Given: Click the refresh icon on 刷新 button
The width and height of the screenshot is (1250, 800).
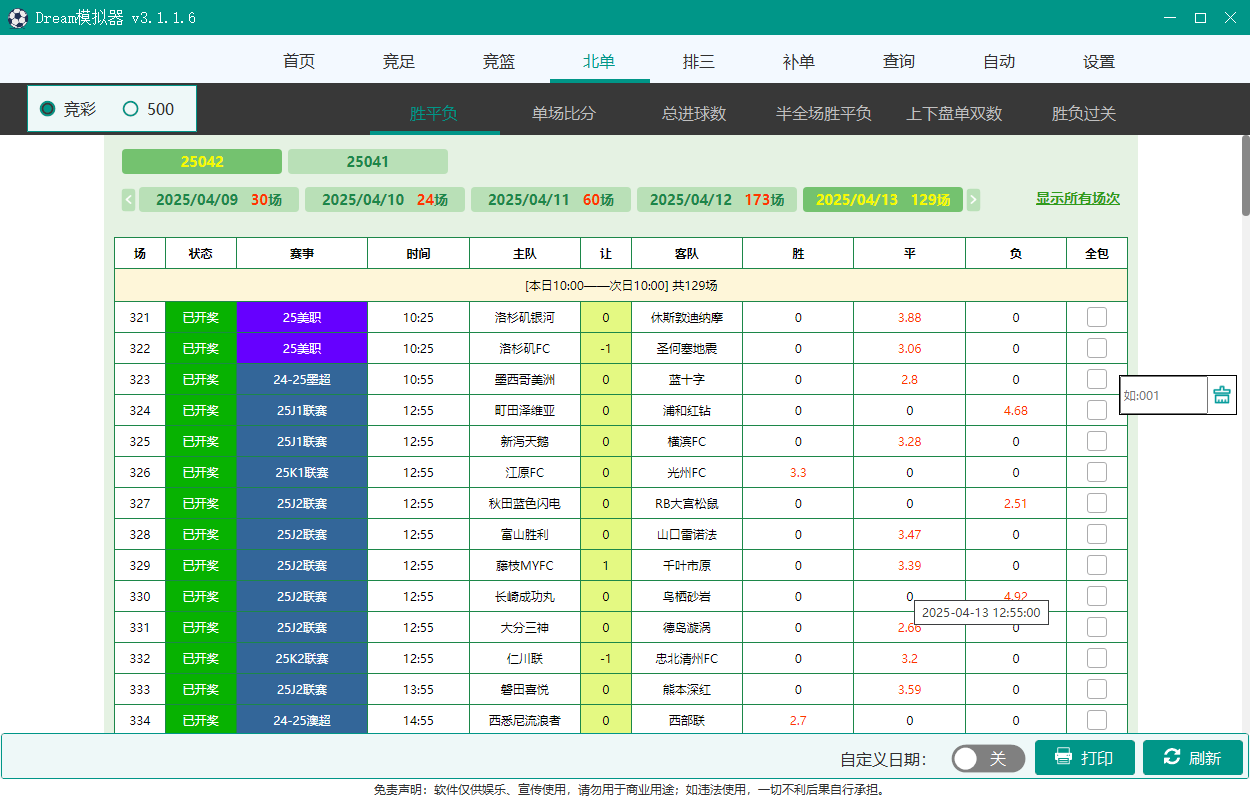Looking at the screenshot, I should 1171,757.
